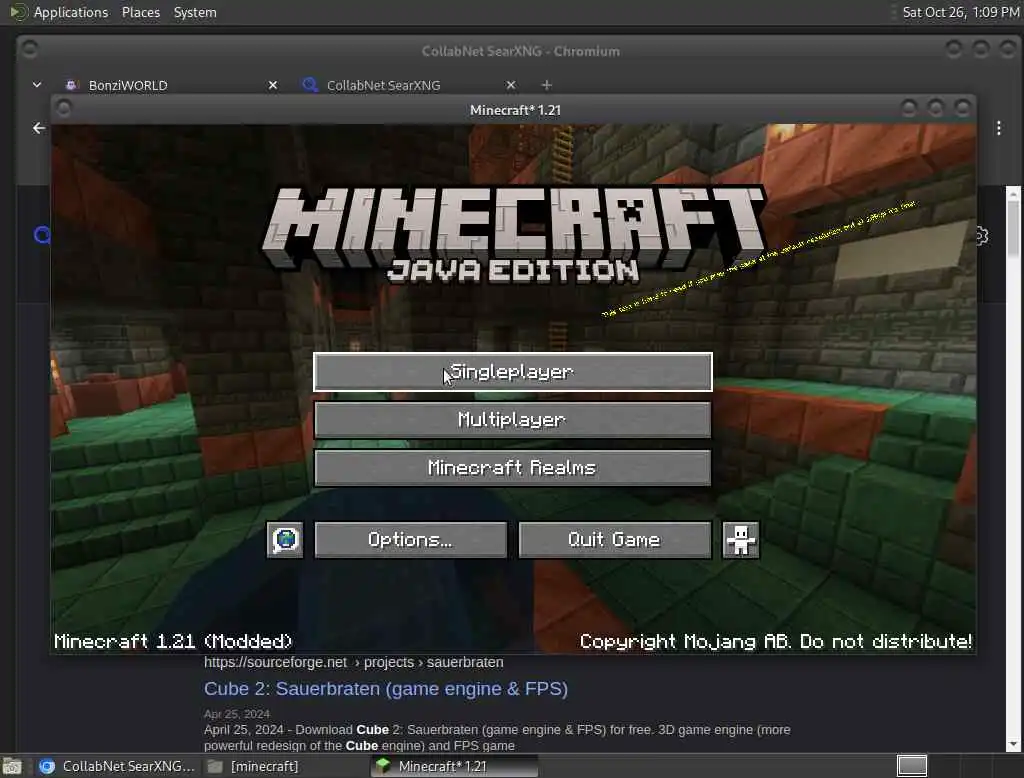Screen dimensions: 1024x778
Task: Click the Copyright Mojang AB text
Action: pyautogui.click(x=776, y=641)
